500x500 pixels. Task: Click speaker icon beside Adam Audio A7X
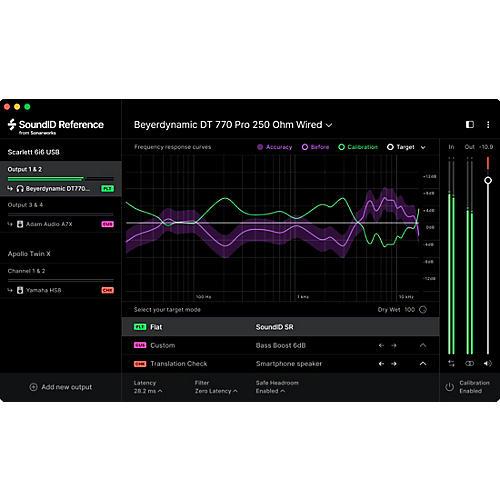20,224
